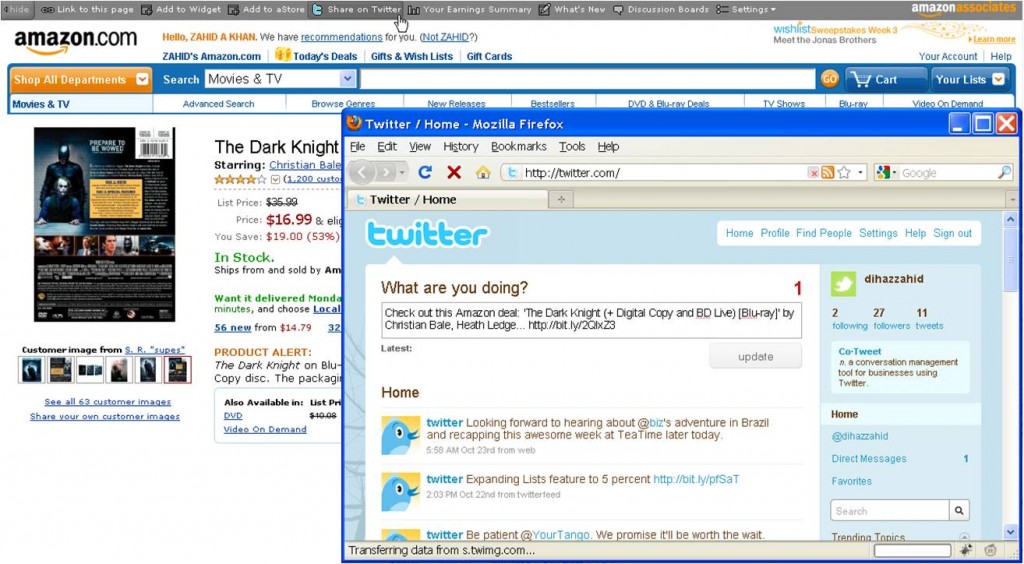Click the update tweet button

point(756,356)
